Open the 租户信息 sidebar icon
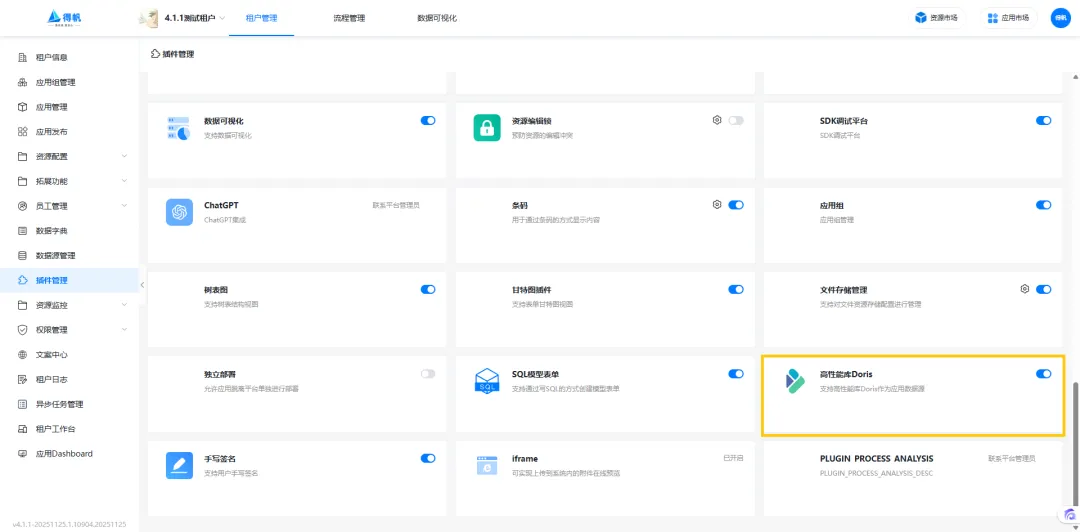The image size is (1080, 532). click(22, 57)
